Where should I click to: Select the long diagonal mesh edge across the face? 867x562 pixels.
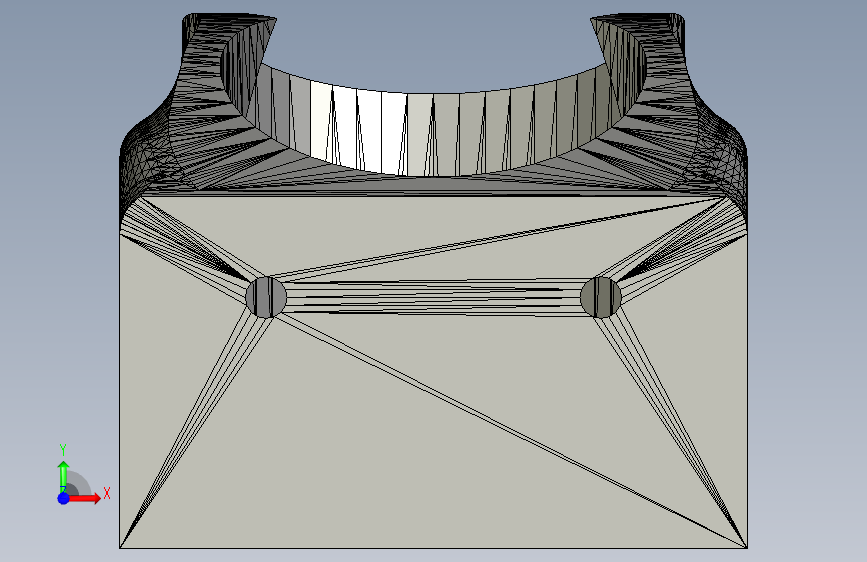pyautogui.click(x=509, y=431)
